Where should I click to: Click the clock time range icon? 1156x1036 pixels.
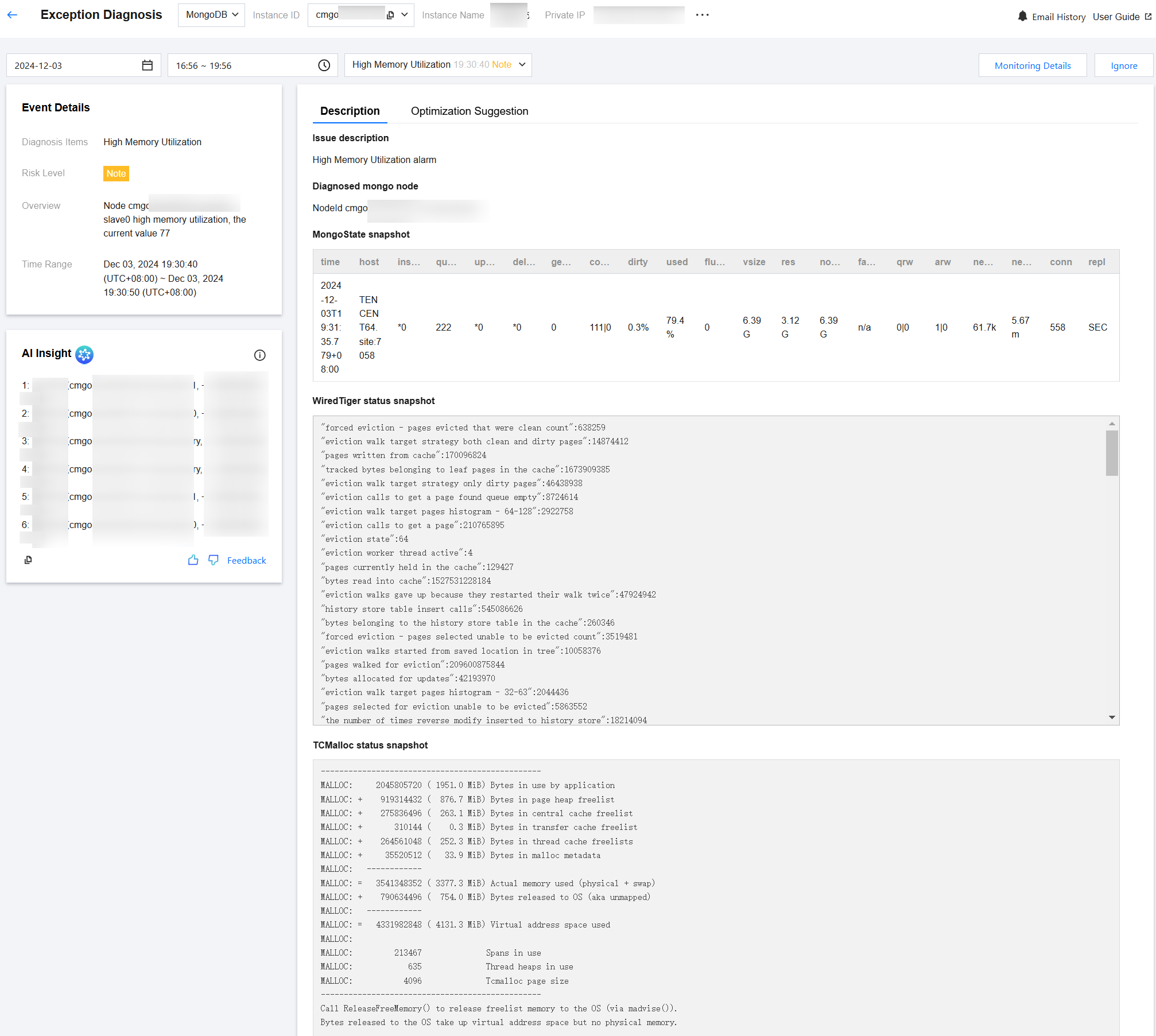pyautogui.click(x=324, y=65)
